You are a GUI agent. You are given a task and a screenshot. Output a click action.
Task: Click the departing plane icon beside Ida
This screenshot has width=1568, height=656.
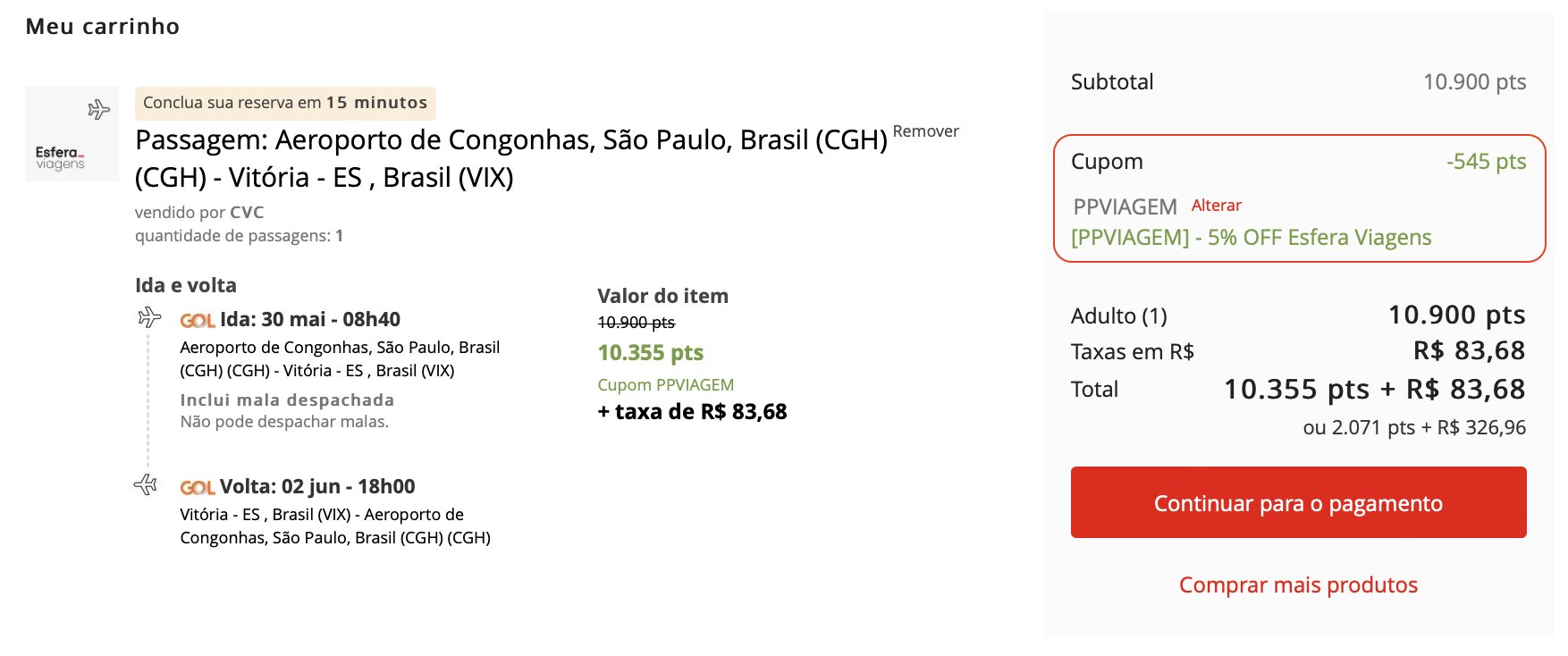click(x=149, y=317)
